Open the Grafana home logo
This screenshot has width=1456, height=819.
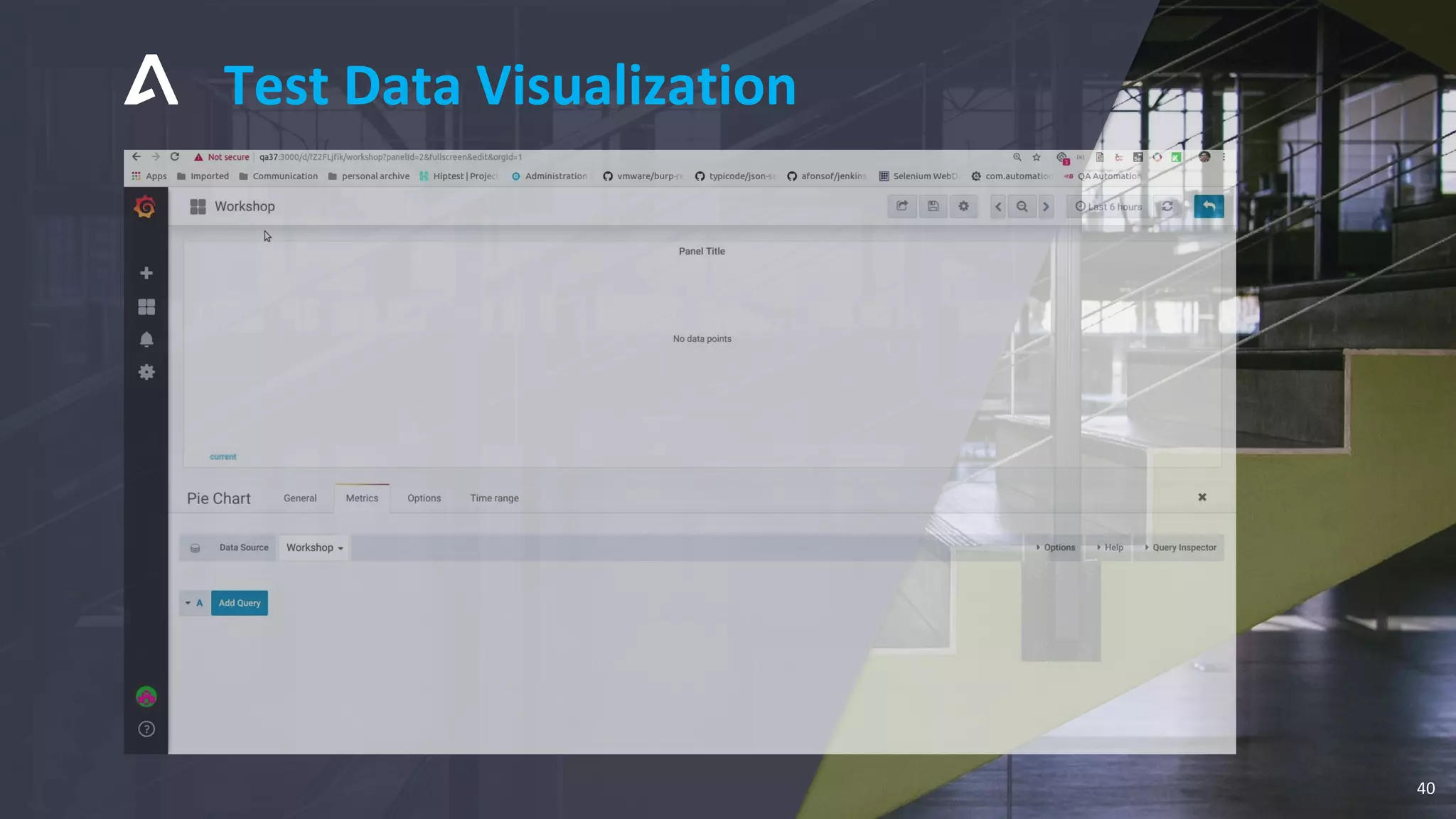coord(145,207)
